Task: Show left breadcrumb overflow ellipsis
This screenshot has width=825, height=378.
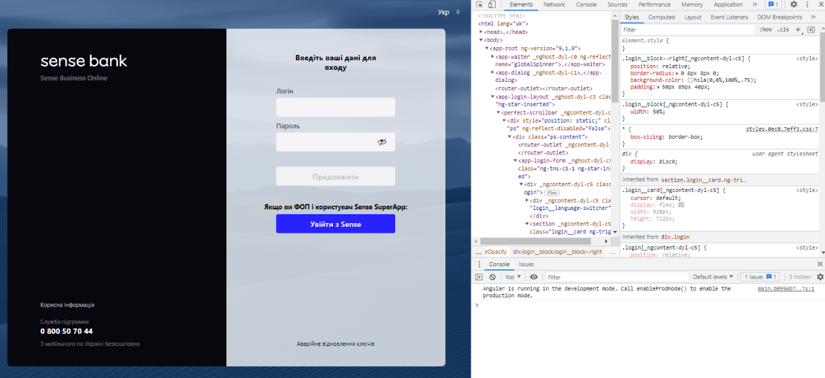Action: click(x=478, y=252)
